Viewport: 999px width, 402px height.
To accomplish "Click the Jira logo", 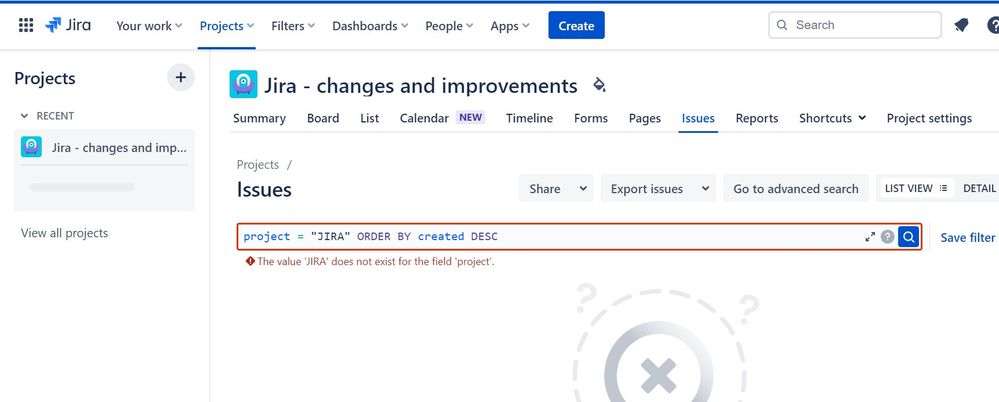I will pyautogui.click(x=68, y=25).
